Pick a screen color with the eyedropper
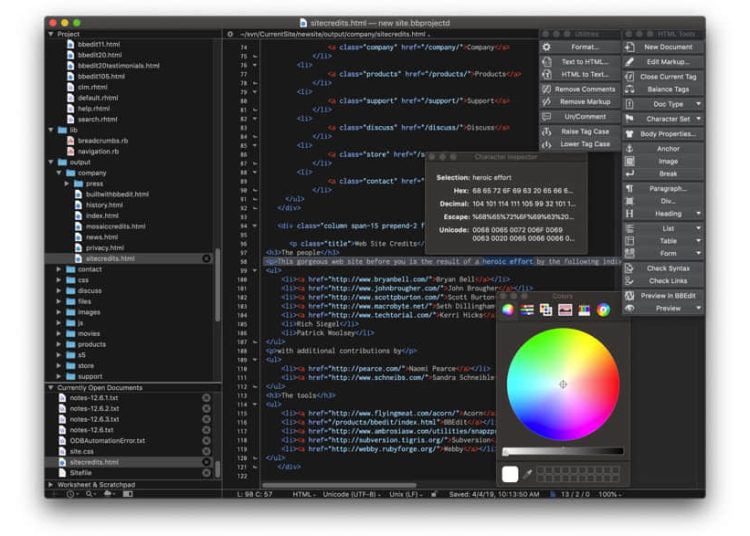 (527, 473)
